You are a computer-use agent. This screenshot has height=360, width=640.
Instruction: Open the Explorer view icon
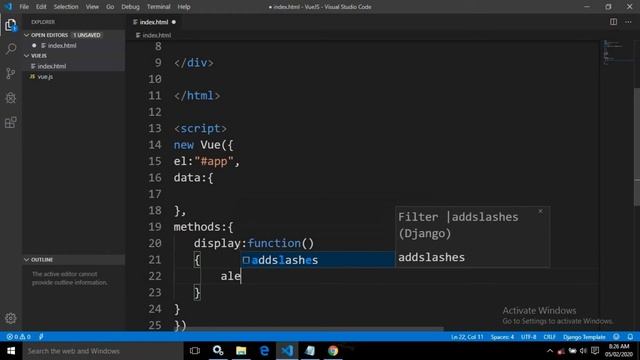[11, 25]
